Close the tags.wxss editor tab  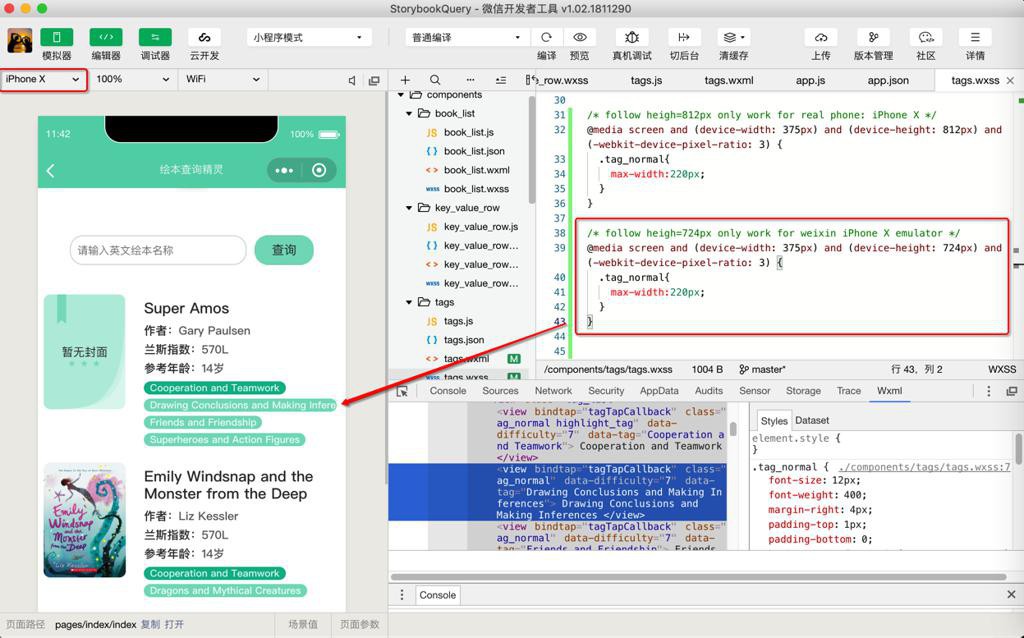click(x=1010, y=80)
